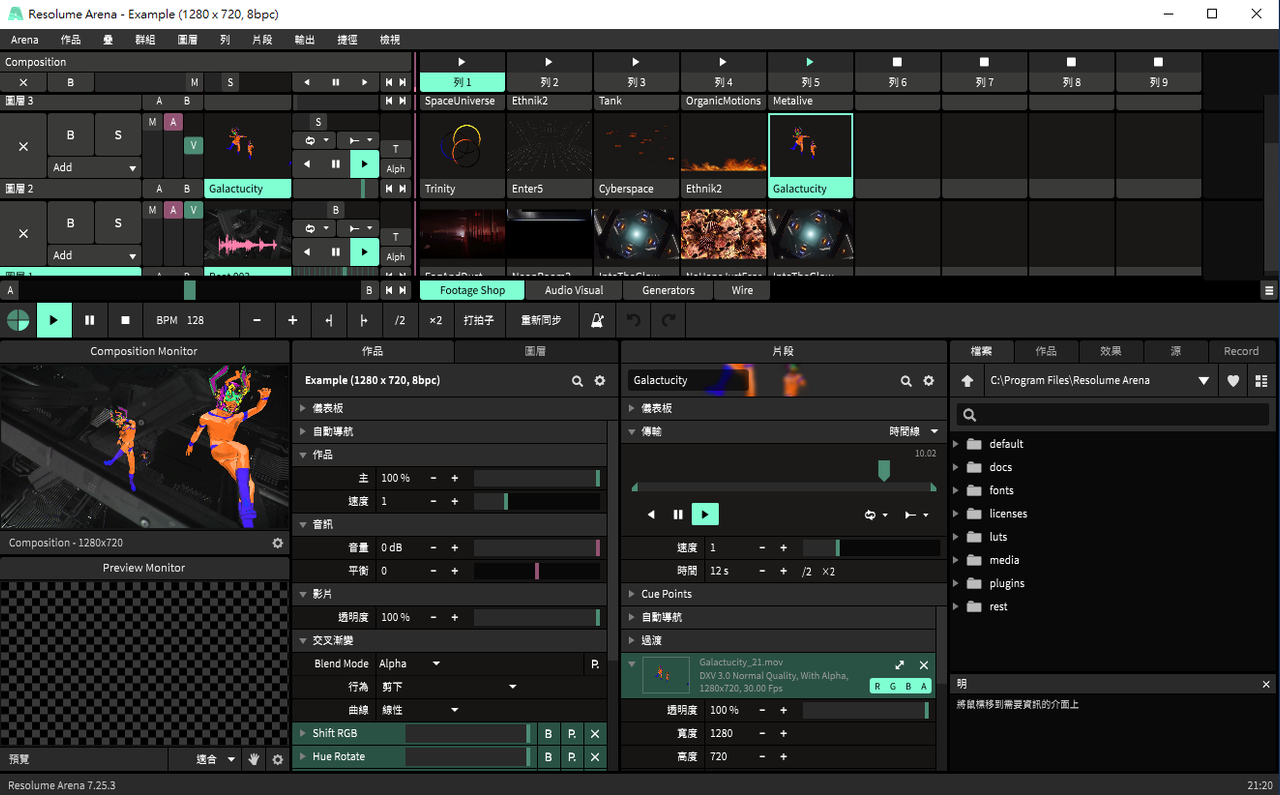Viewport: 1280px width, 795px height.
Task: Switch the file browser to grid view
Action: coord(1261,381)
